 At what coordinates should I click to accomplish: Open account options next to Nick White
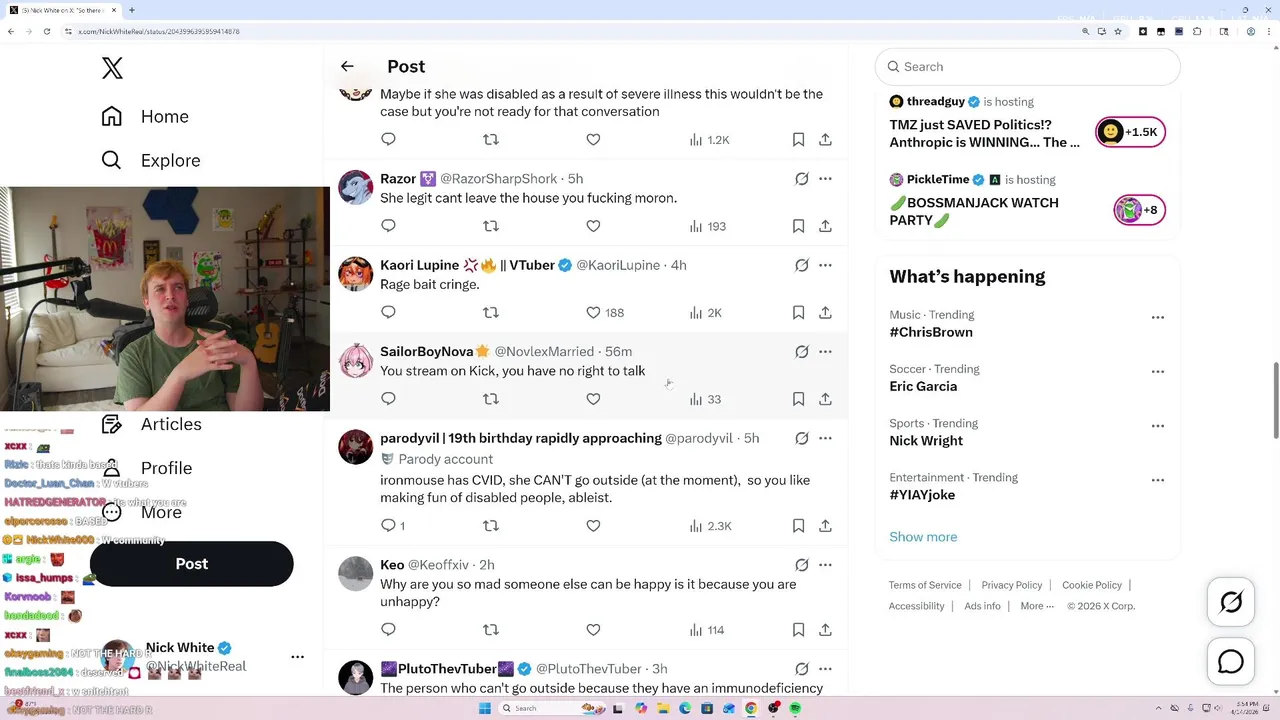click(x=297, y=657)
